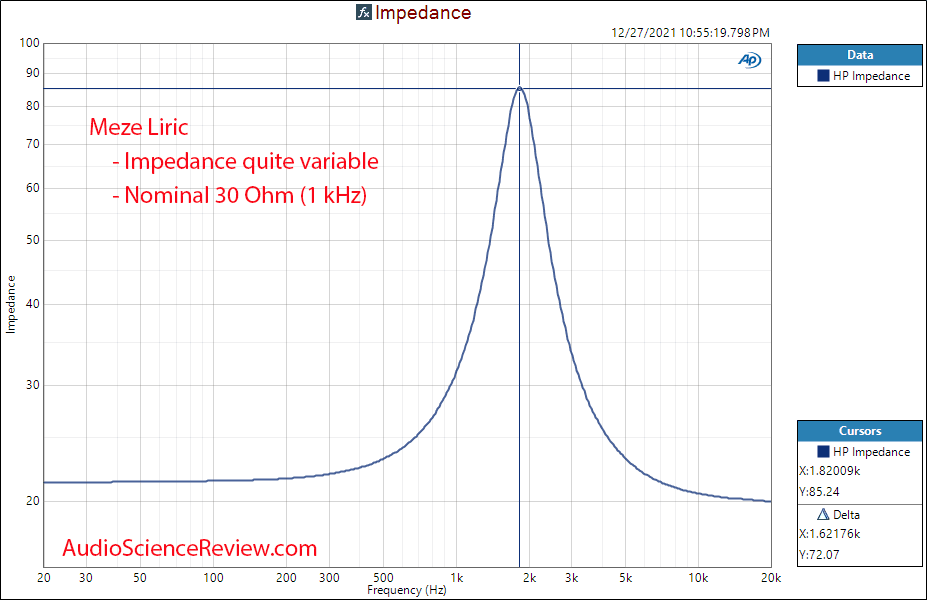Click the "20" label on the frequency axis
927x600 pixels.
[x=44, y=578]
